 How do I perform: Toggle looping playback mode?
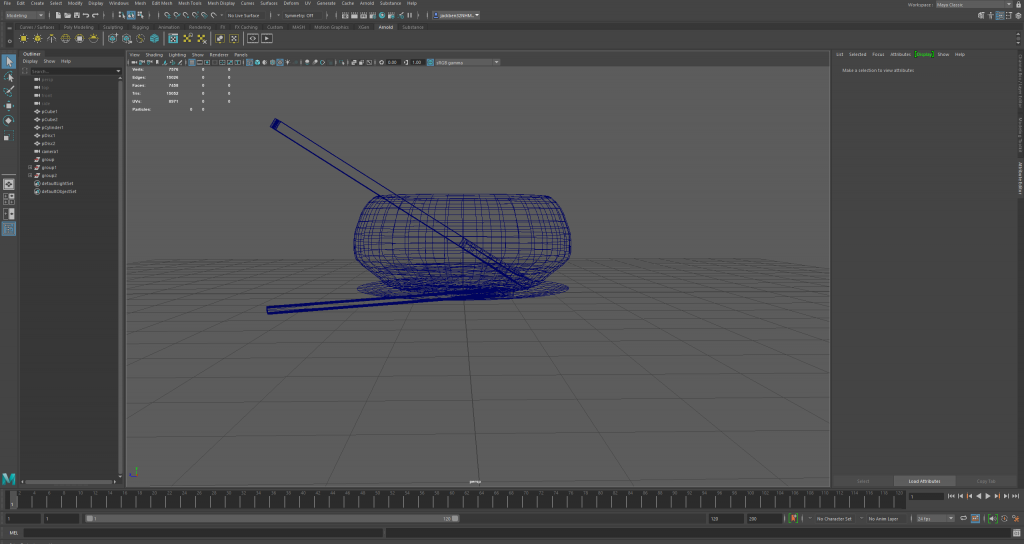[x=962, y=519]
